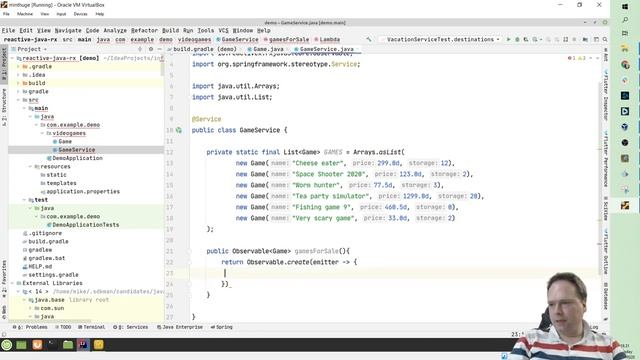Screen dimensions: 640x360
Task: Select the GameService.java editor tab
Action: click(327, 49)
